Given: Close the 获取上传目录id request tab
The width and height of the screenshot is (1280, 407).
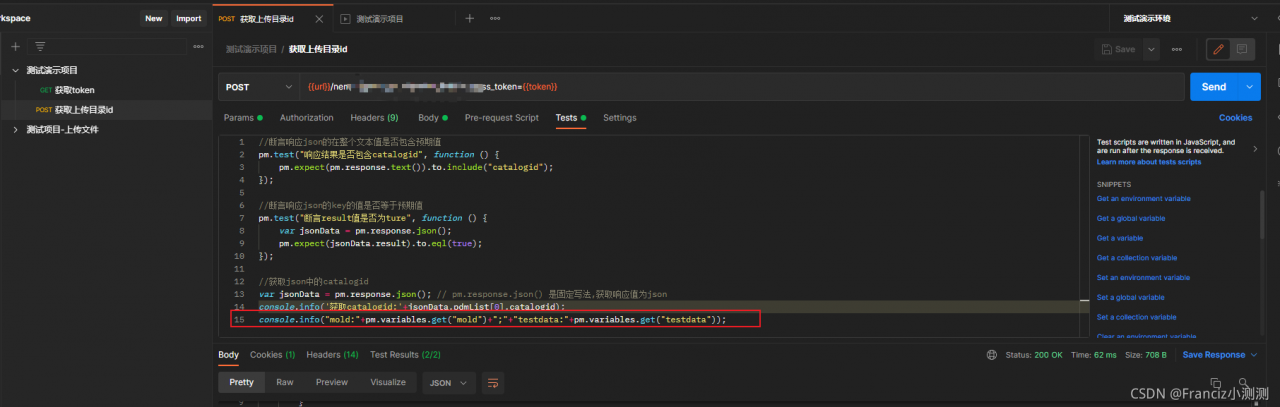Looking at the screenshot, I should 319,18.
